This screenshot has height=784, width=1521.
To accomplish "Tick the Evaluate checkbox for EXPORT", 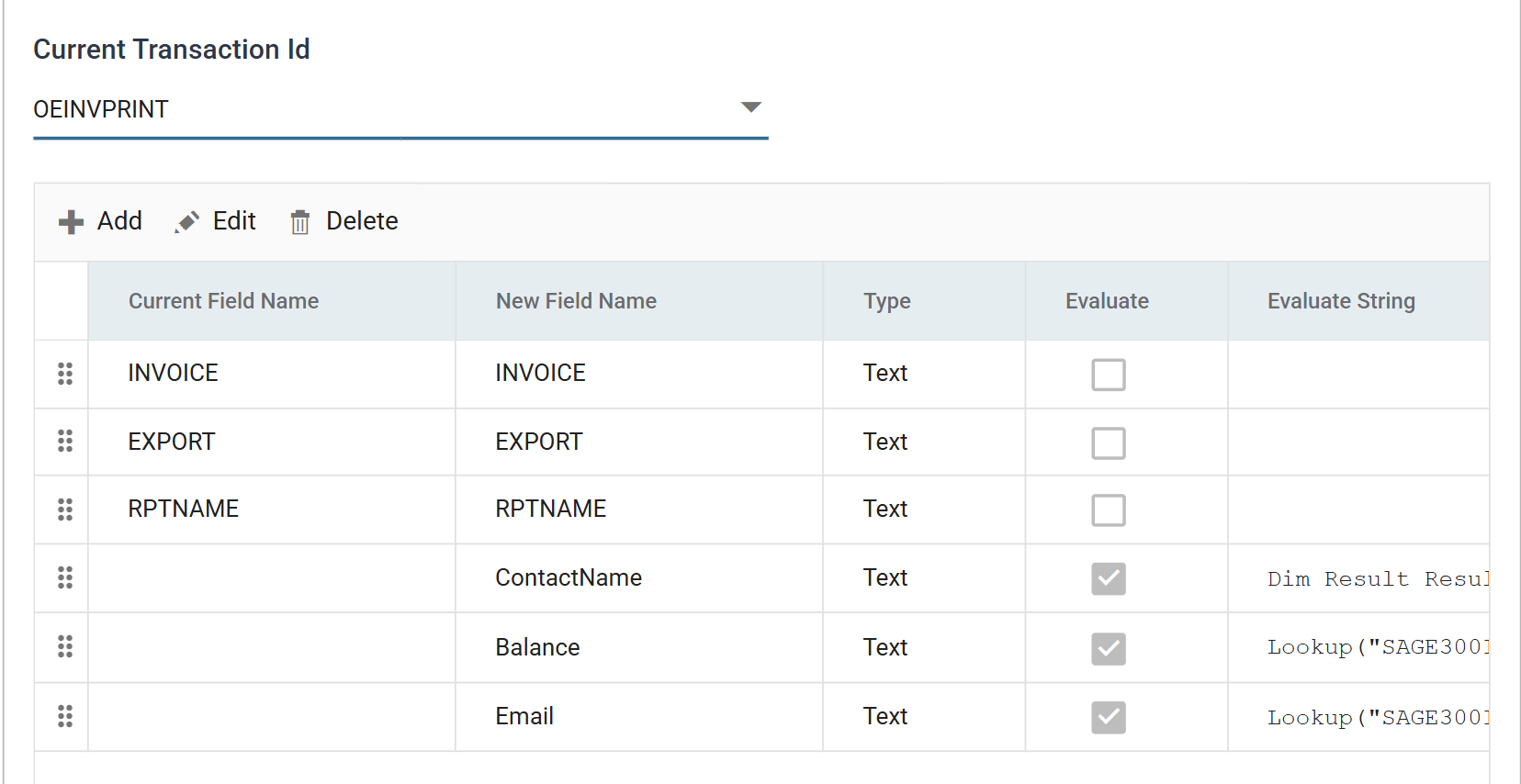I will 1109,443.
